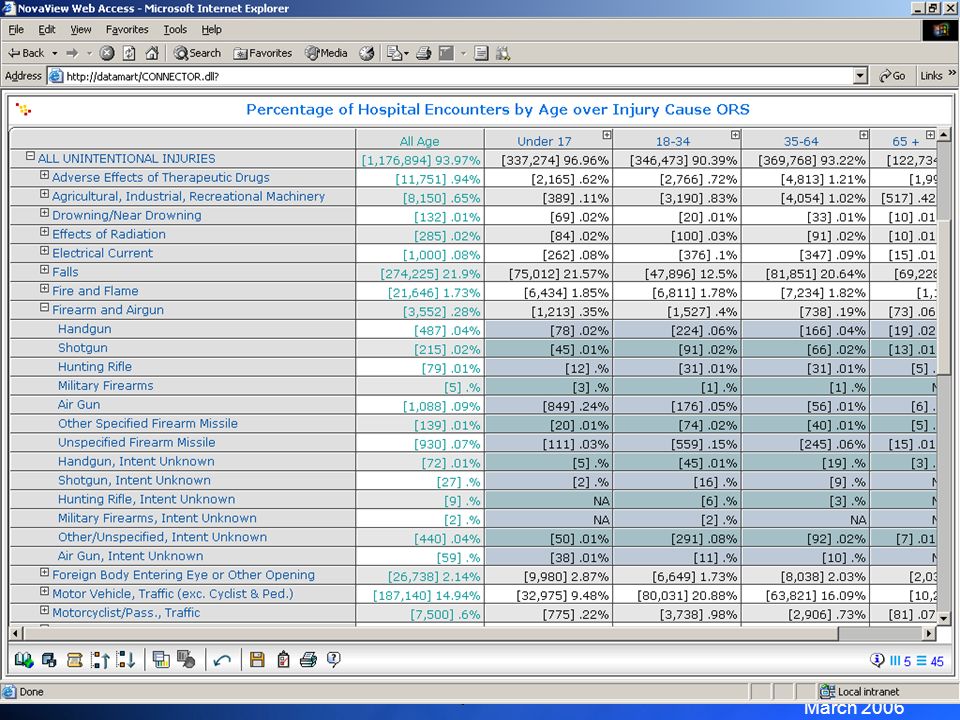Collapse the ALL UNINTENTIONAL INJURIES row
The image size is (960, 720).
pyautogui.click(x=30, y=157)
